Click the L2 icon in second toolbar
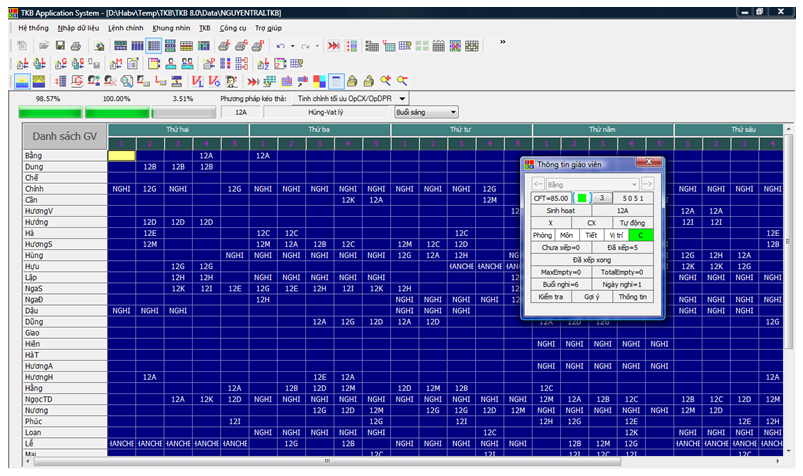This screenshot has width=803, height=476. (263, 64)
